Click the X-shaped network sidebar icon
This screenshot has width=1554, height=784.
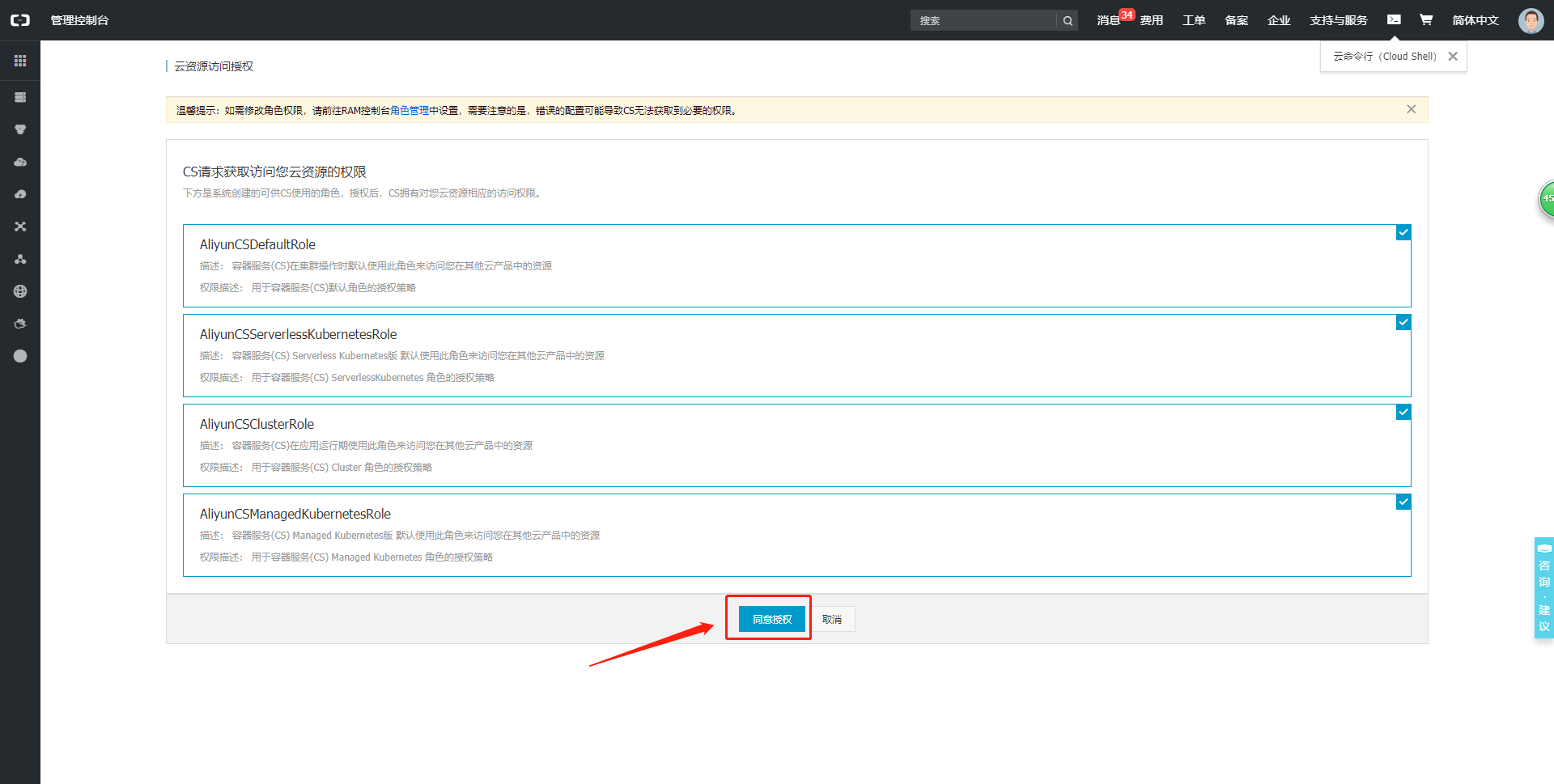tap(20, 227)
